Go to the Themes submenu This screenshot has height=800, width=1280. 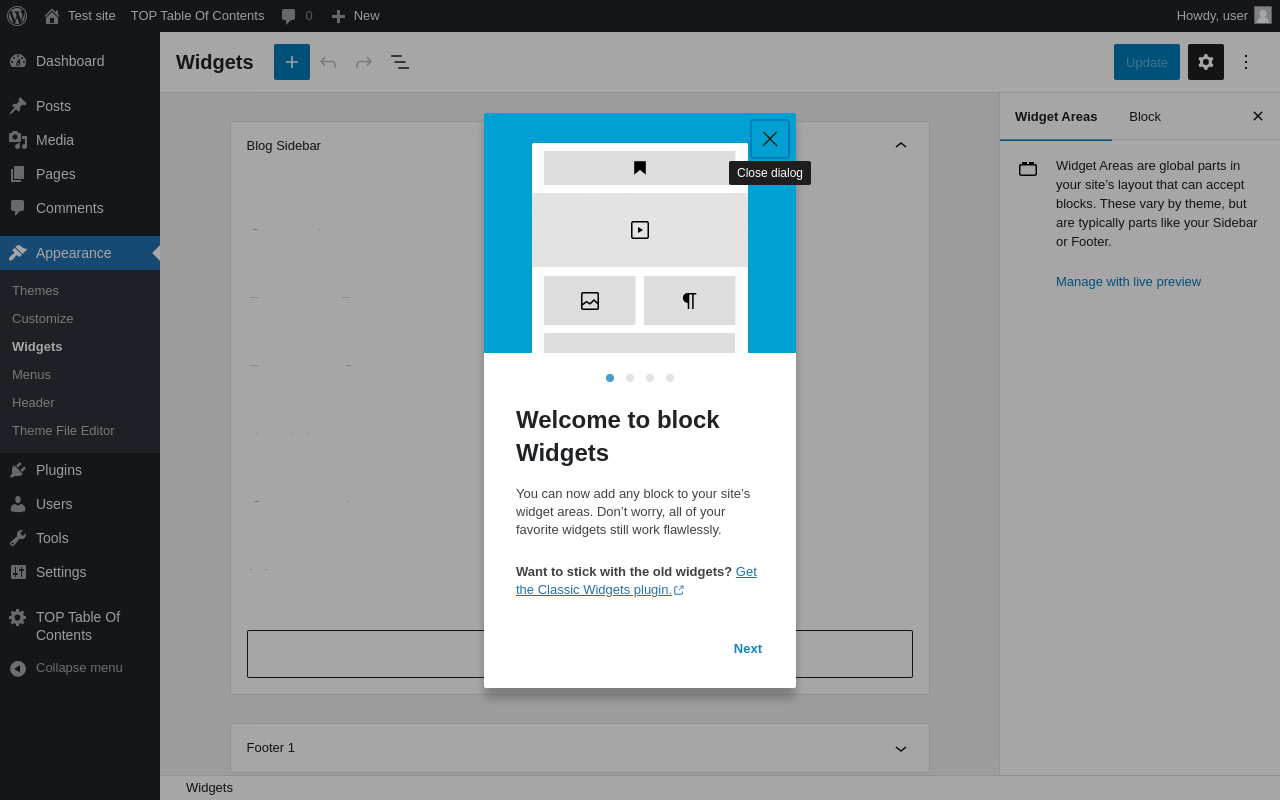(35, 290)
